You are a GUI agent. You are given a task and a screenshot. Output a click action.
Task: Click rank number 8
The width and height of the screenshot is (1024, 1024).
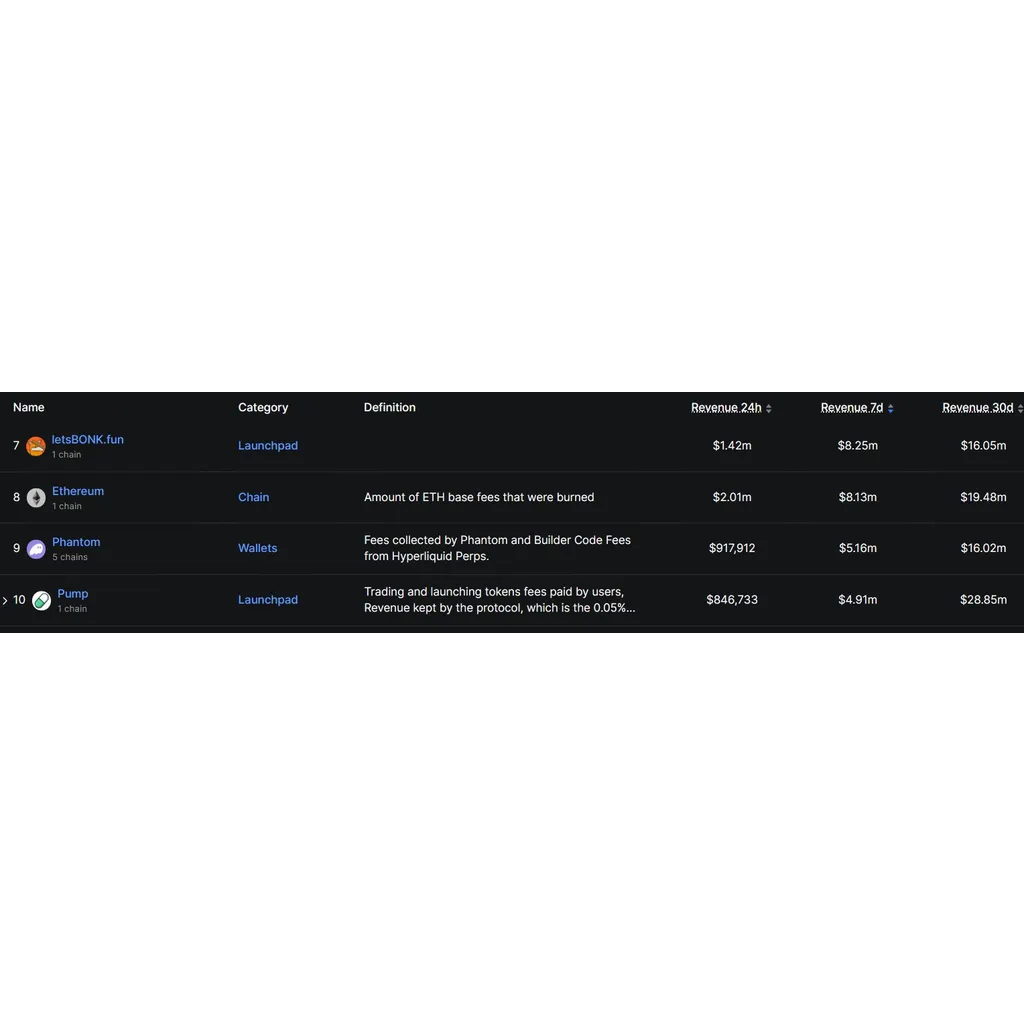pos(16,497)
